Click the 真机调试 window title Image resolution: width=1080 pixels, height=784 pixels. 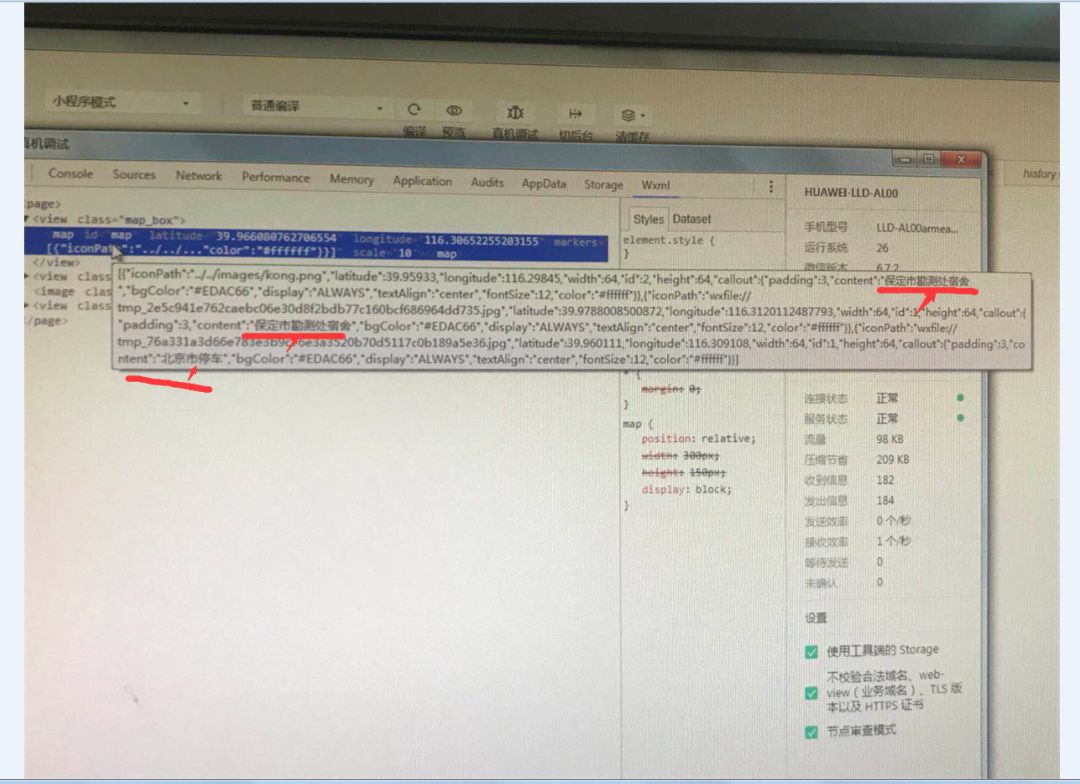point(47,143)
